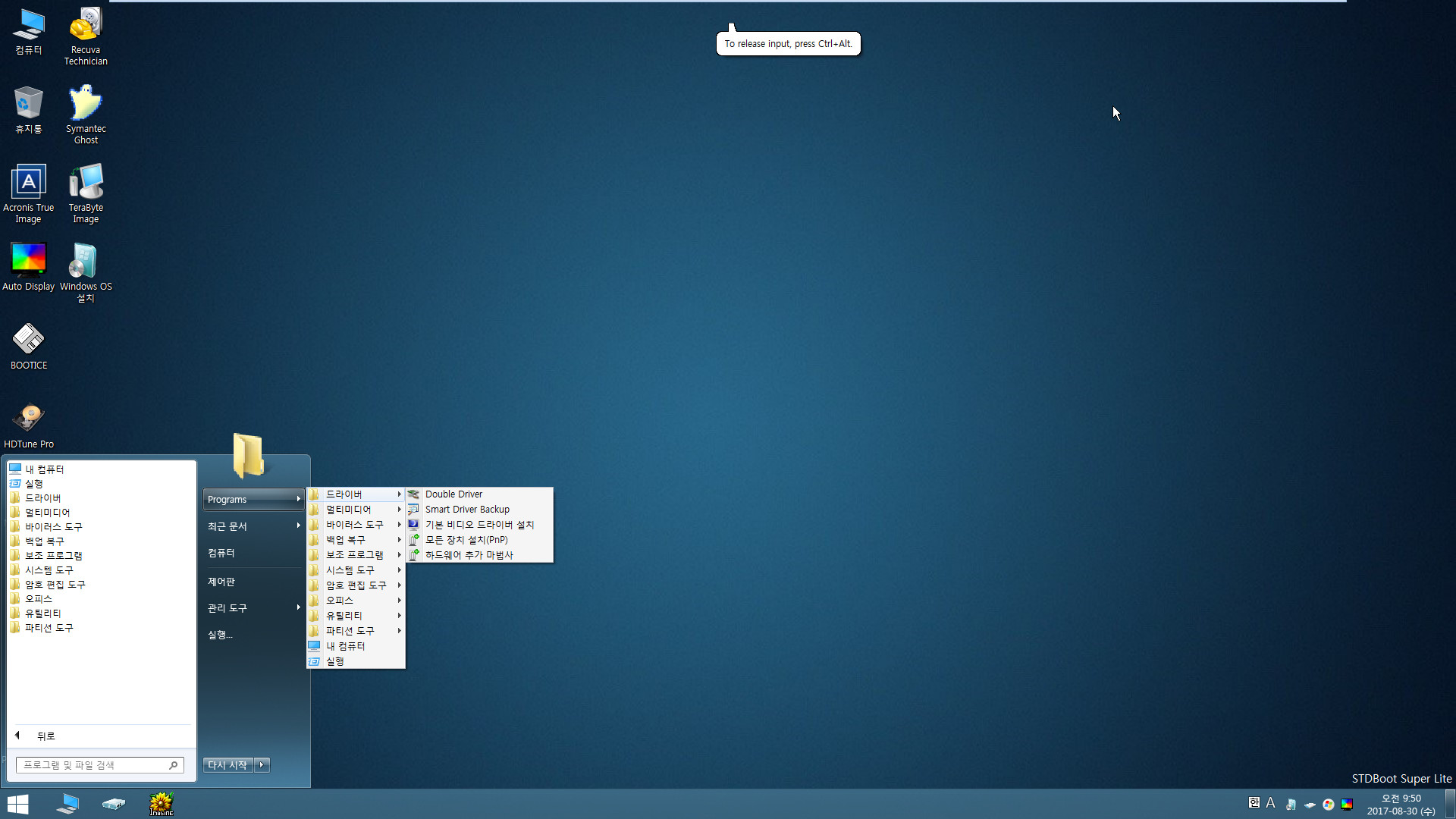Open 하드웨어 추가 마법사
Image resolution: width=1456 pixels, height=819 pixels.
(479, 555)
